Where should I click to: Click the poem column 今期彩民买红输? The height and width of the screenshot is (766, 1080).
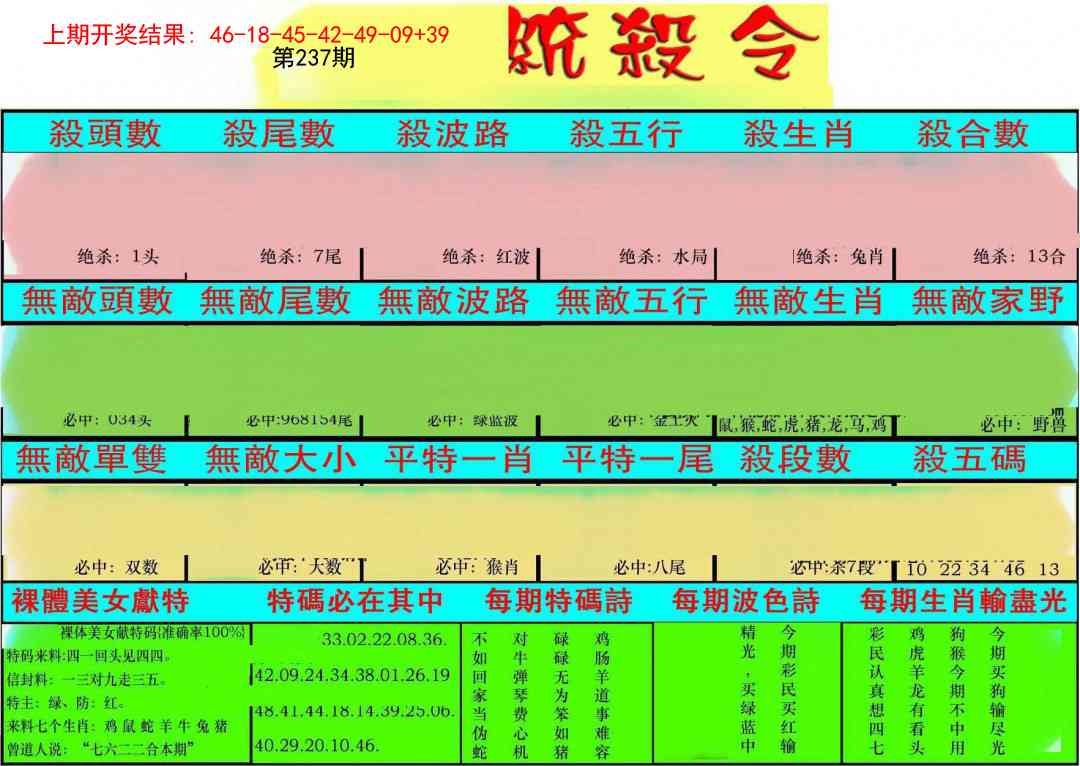789,690
